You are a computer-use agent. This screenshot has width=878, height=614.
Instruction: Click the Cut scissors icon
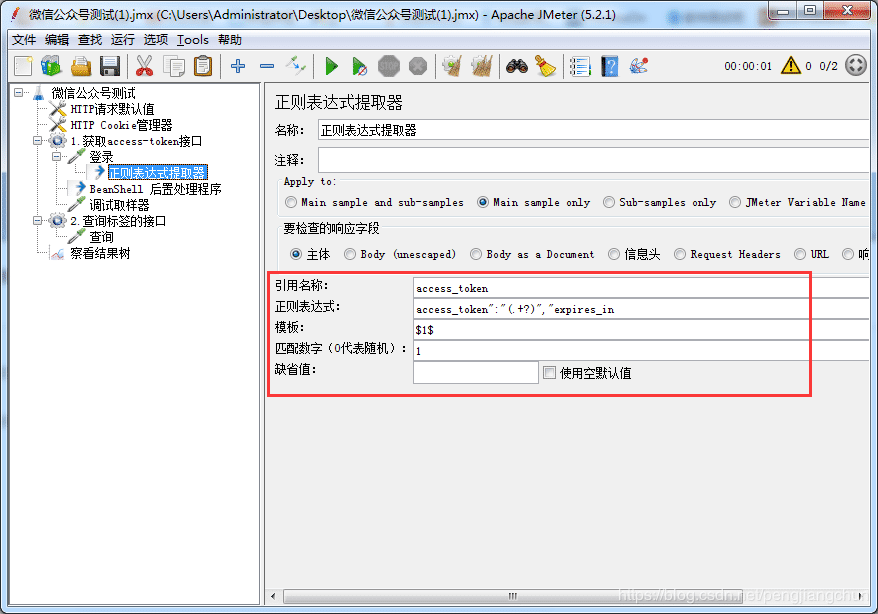pyautogui.click(x=144, y=66)
